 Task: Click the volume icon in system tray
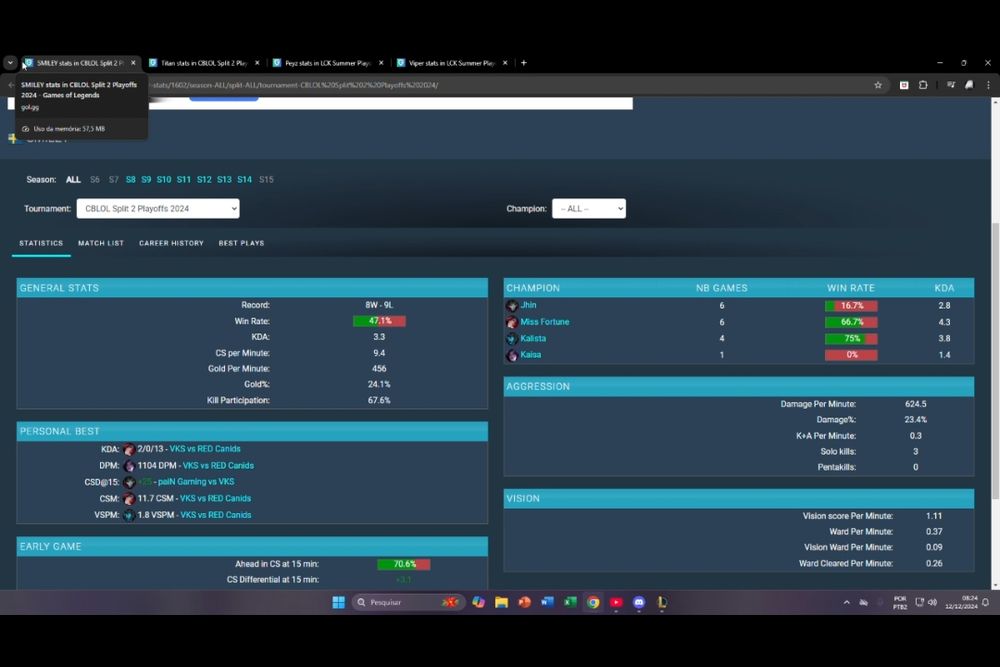pyautogui.click(x=932, y=603)
